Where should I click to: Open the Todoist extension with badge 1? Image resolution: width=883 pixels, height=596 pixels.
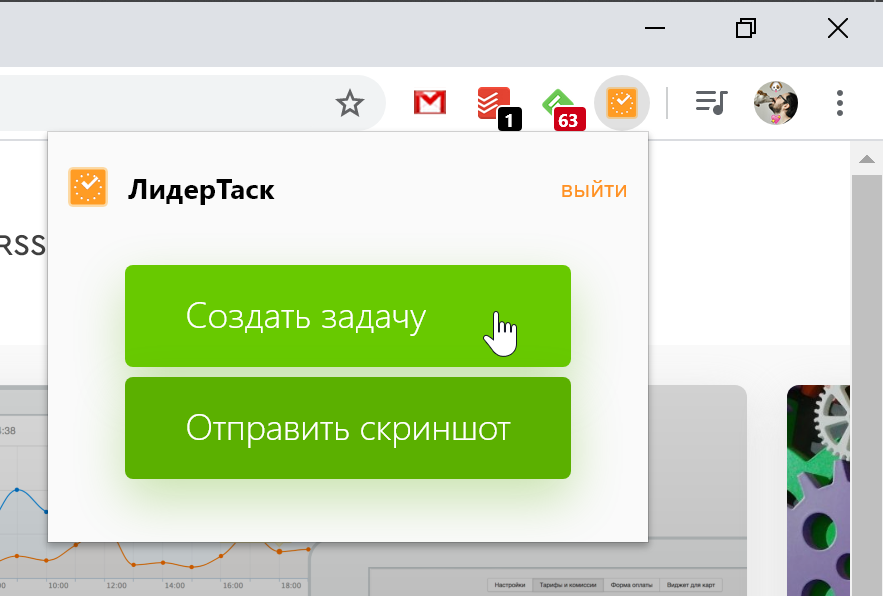(x=499, y=108)
